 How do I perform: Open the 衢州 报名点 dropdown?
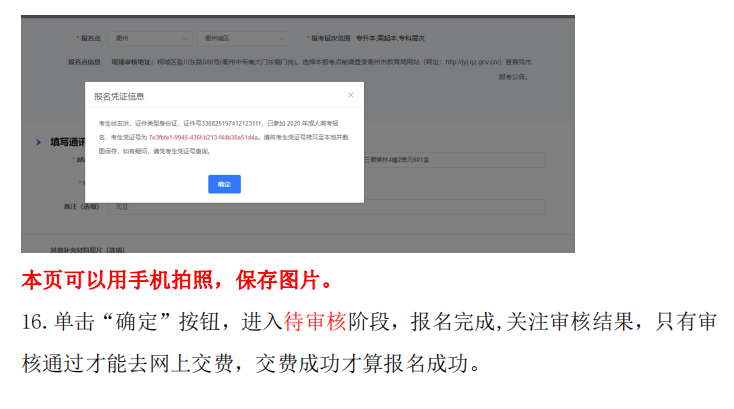pos(151,38)
